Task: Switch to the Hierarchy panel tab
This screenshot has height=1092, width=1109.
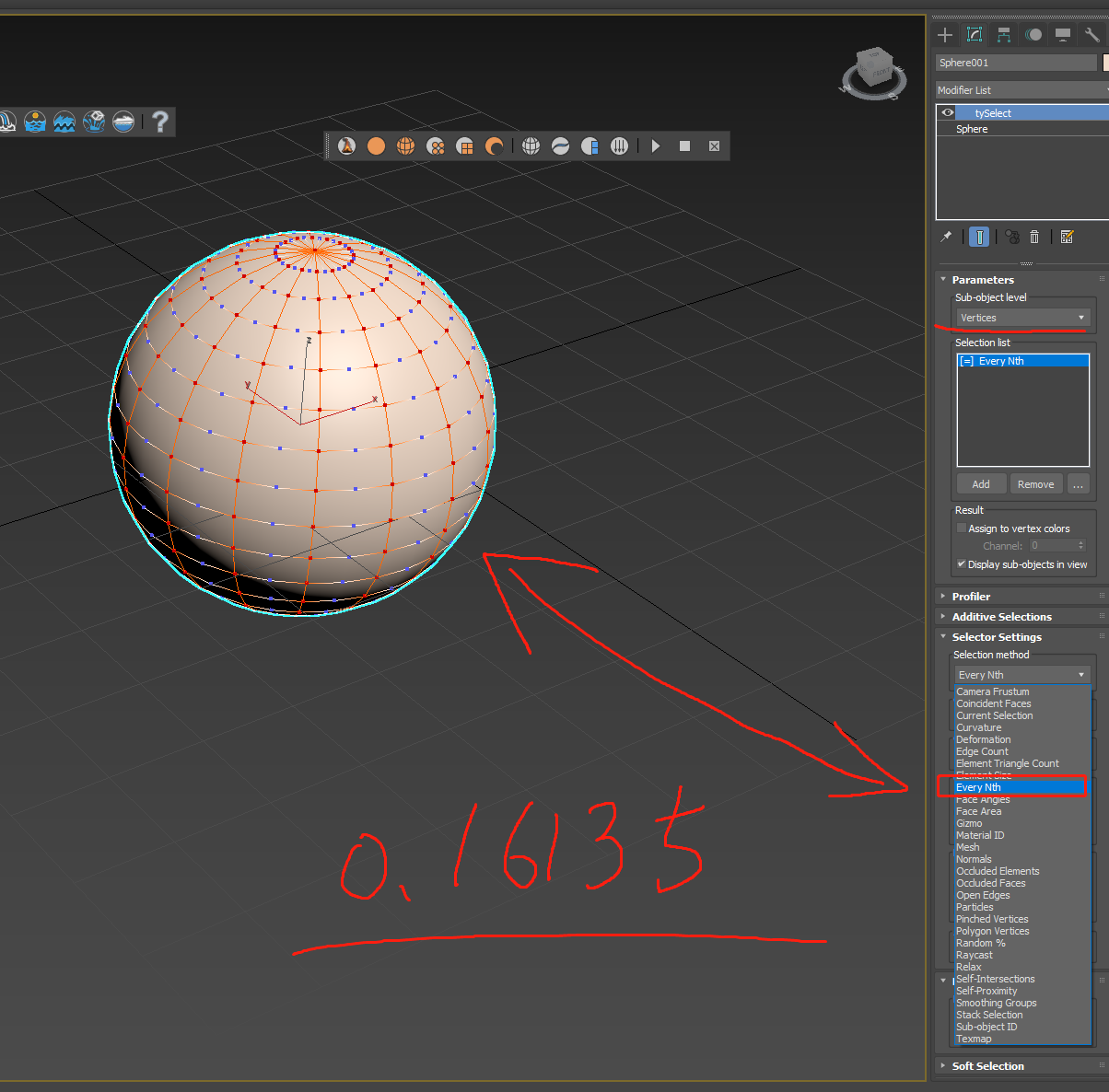Action: (x=1004, y=35)
